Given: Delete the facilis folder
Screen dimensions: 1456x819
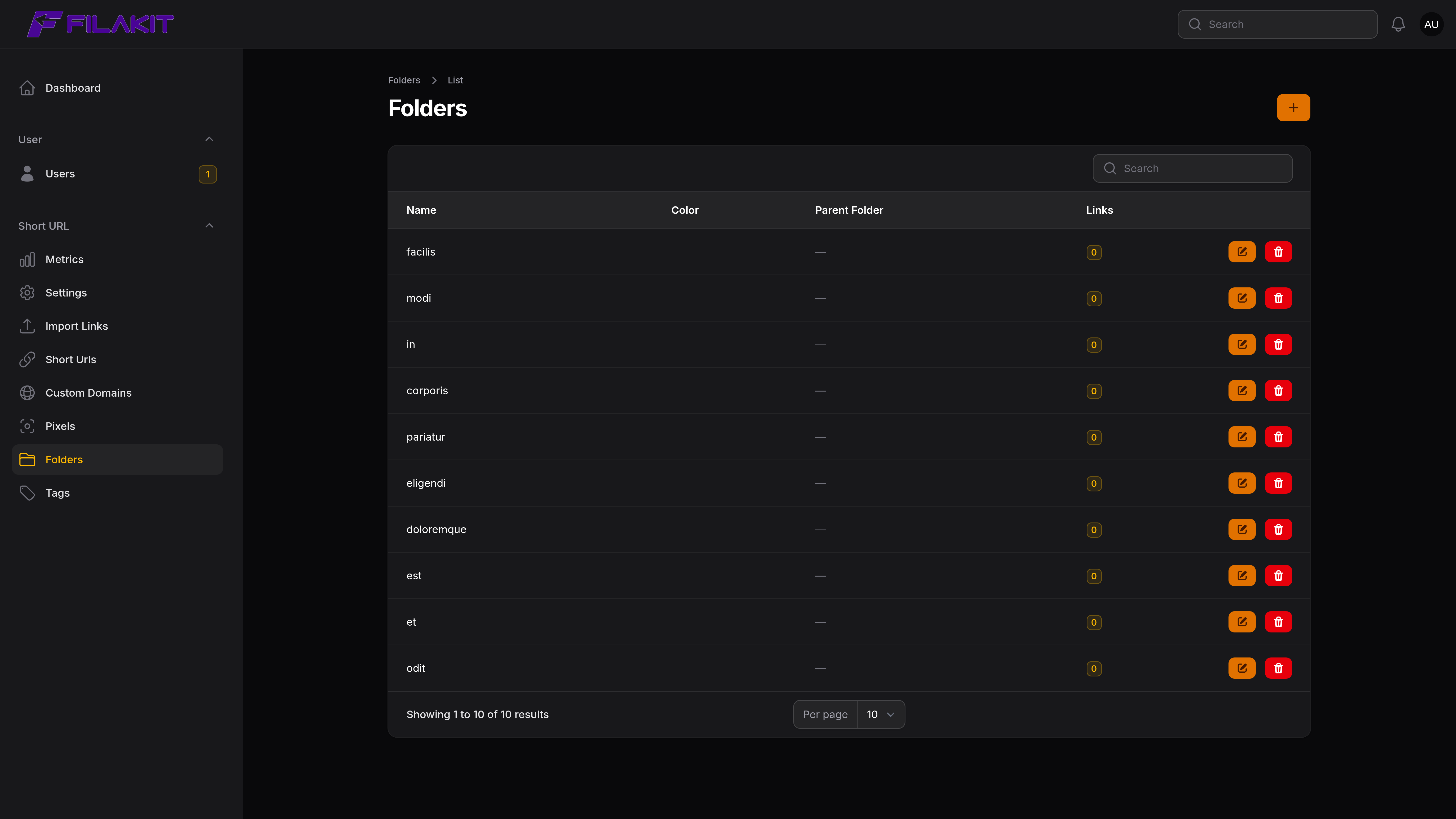Looking at the screenshot, I should 1278,252.
